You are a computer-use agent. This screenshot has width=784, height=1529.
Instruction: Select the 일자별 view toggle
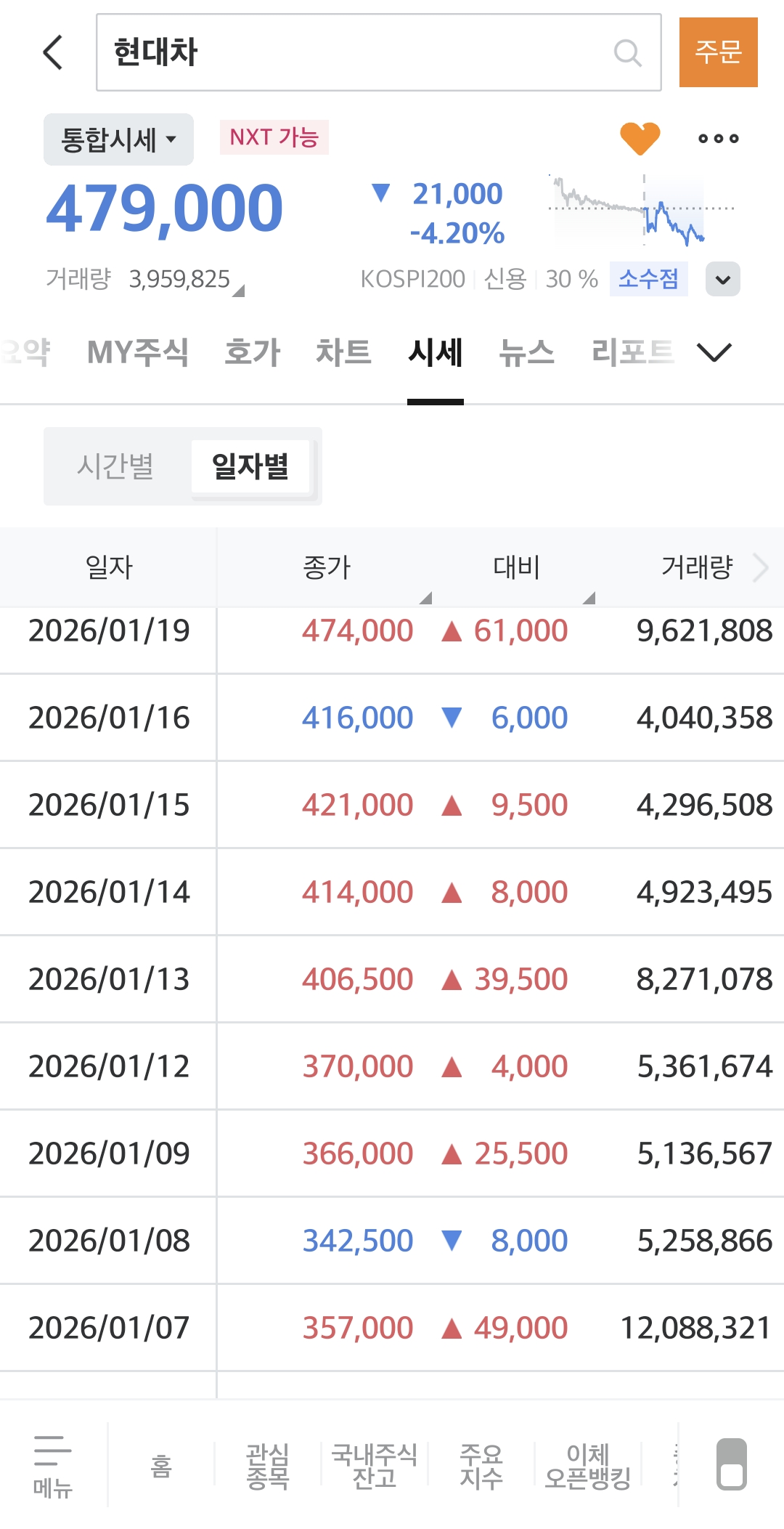[x=250, y=466]
